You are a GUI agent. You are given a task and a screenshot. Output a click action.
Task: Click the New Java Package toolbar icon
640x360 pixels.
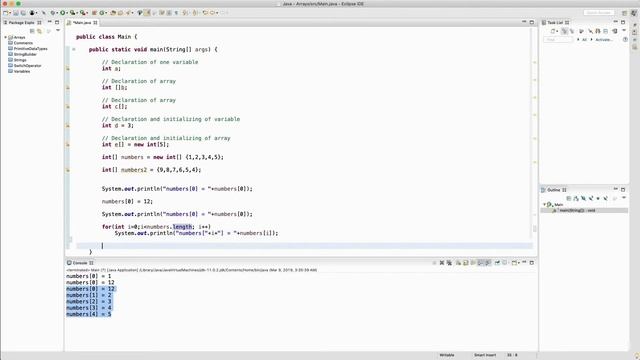tap(94, 13)
